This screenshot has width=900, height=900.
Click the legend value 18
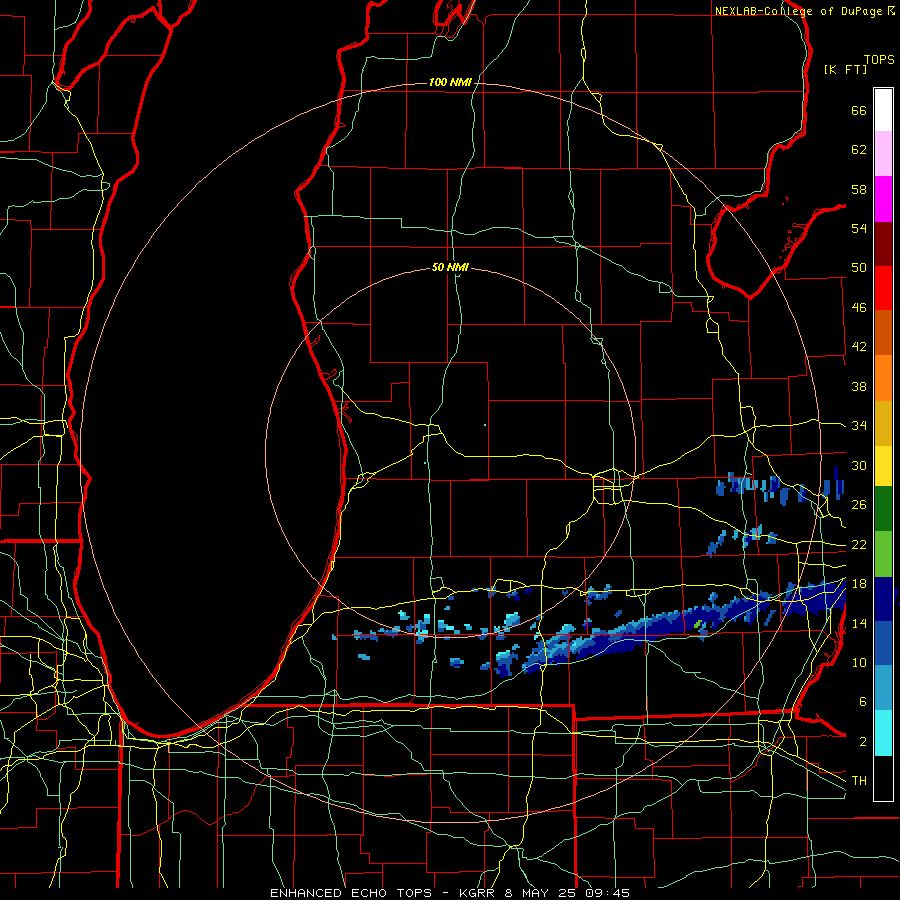(x=859, y=584)
